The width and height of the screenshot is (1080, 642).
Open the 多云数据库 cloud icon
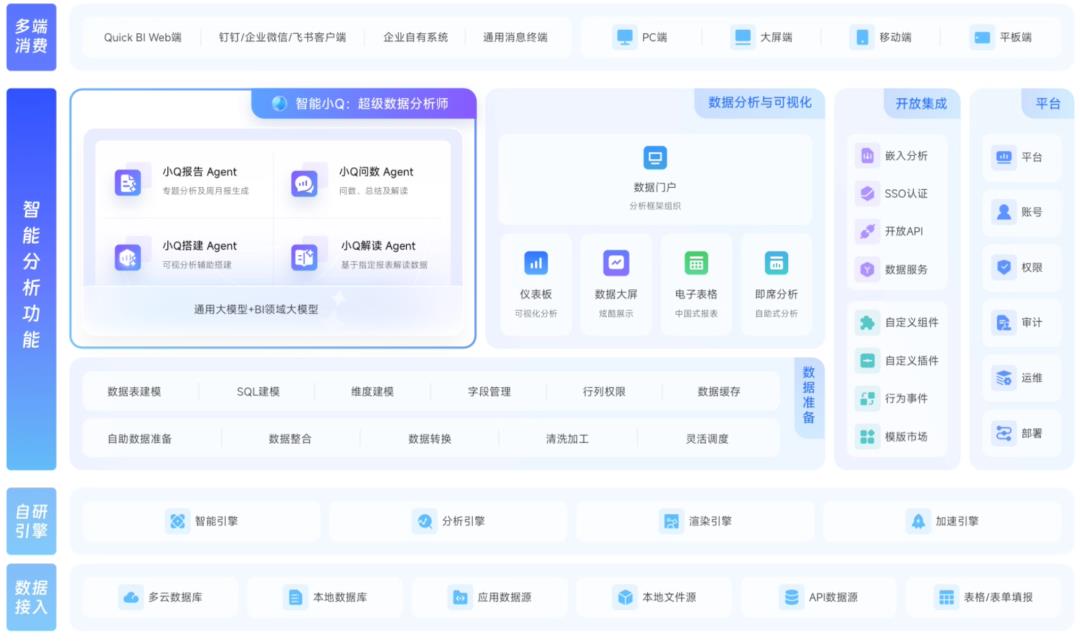(131, 597)
